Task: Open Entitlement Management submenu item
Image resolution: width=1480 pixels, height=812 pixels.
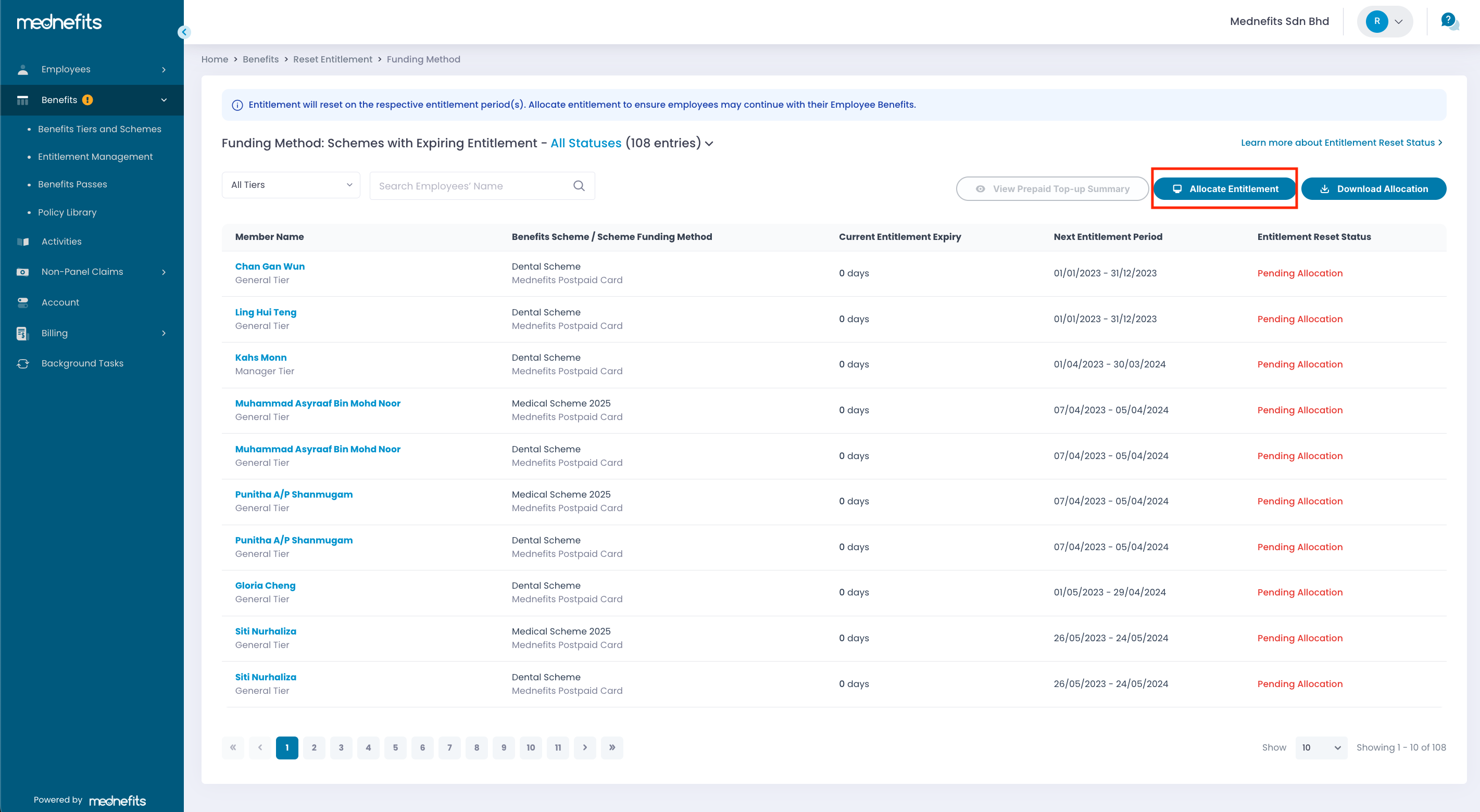Action: click(x=95, y=157)
